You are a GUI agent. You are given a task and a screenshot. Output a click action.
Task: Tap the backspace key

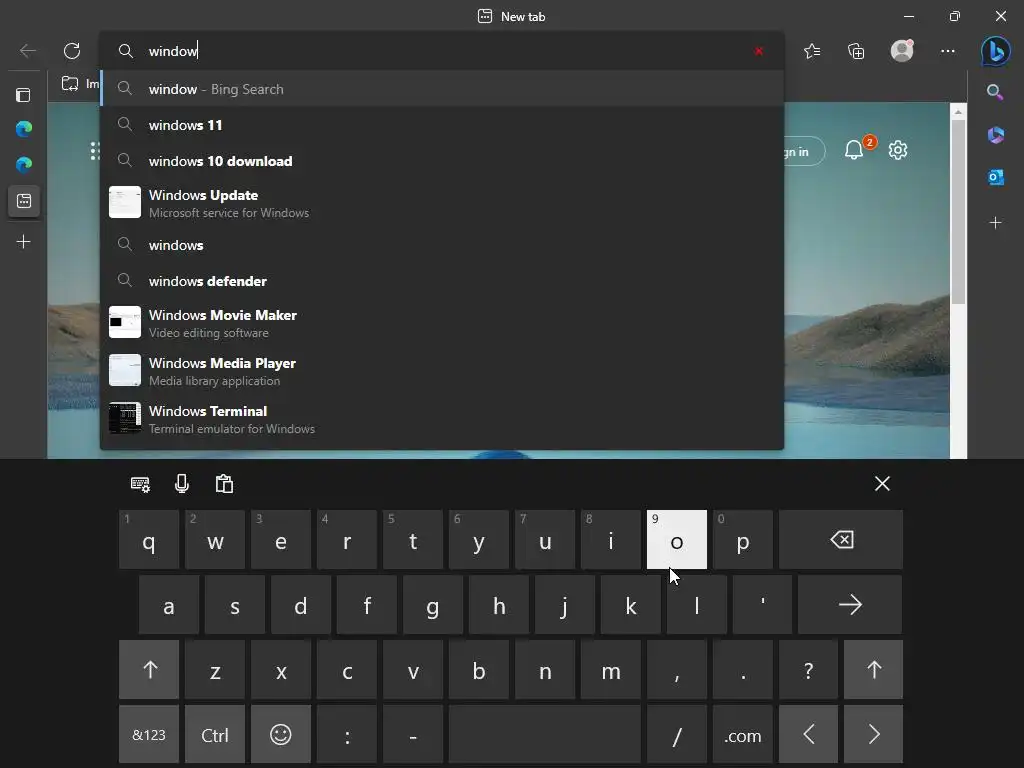pyautogui.click(x=841, y=539)
